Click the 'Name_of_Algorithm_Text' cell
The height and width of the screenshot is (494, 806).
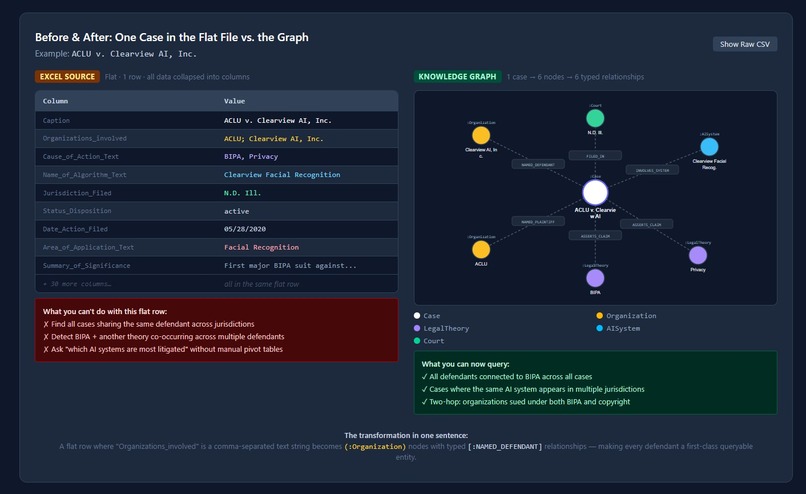coord(84,175)
